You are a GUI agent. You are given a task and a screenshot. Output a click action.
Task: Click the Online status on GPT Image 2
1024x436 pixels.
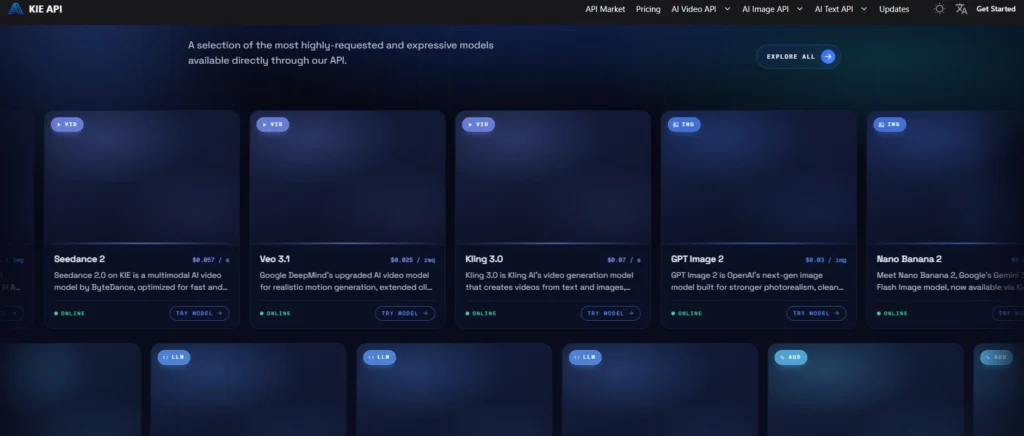tap(688, 313)
